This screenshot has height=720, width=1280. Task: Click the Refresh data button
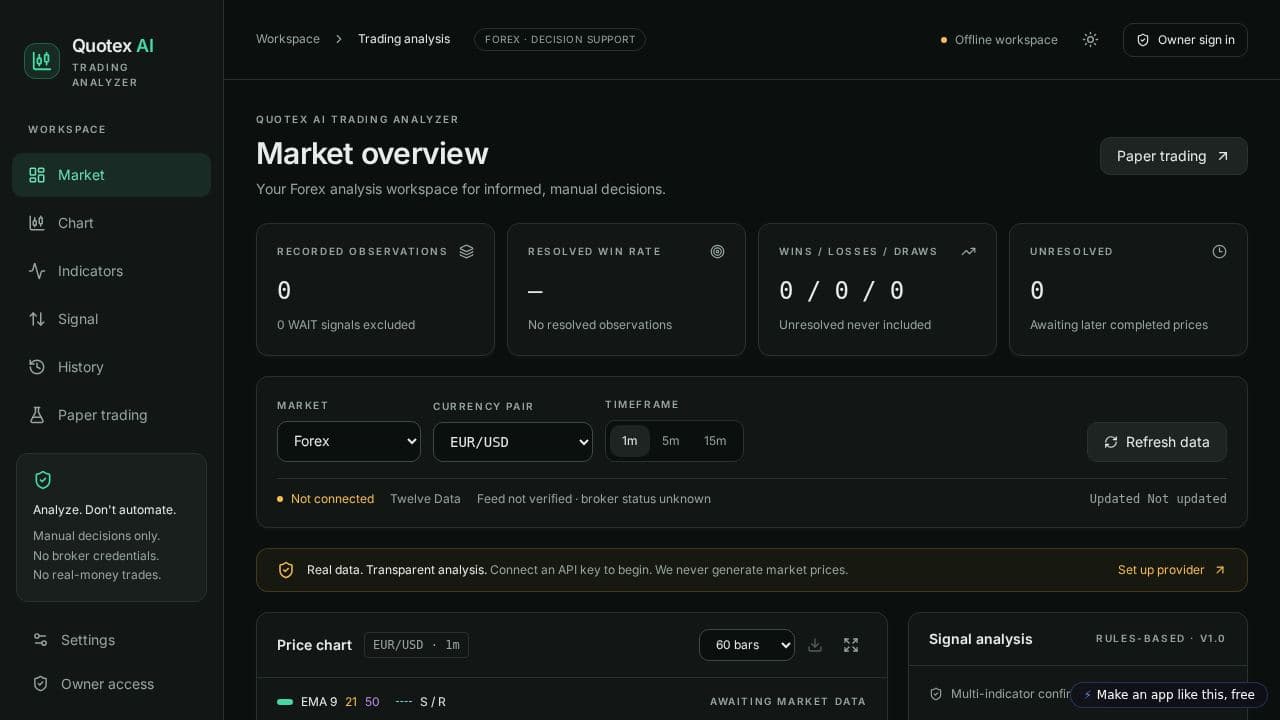point(1157,442)
